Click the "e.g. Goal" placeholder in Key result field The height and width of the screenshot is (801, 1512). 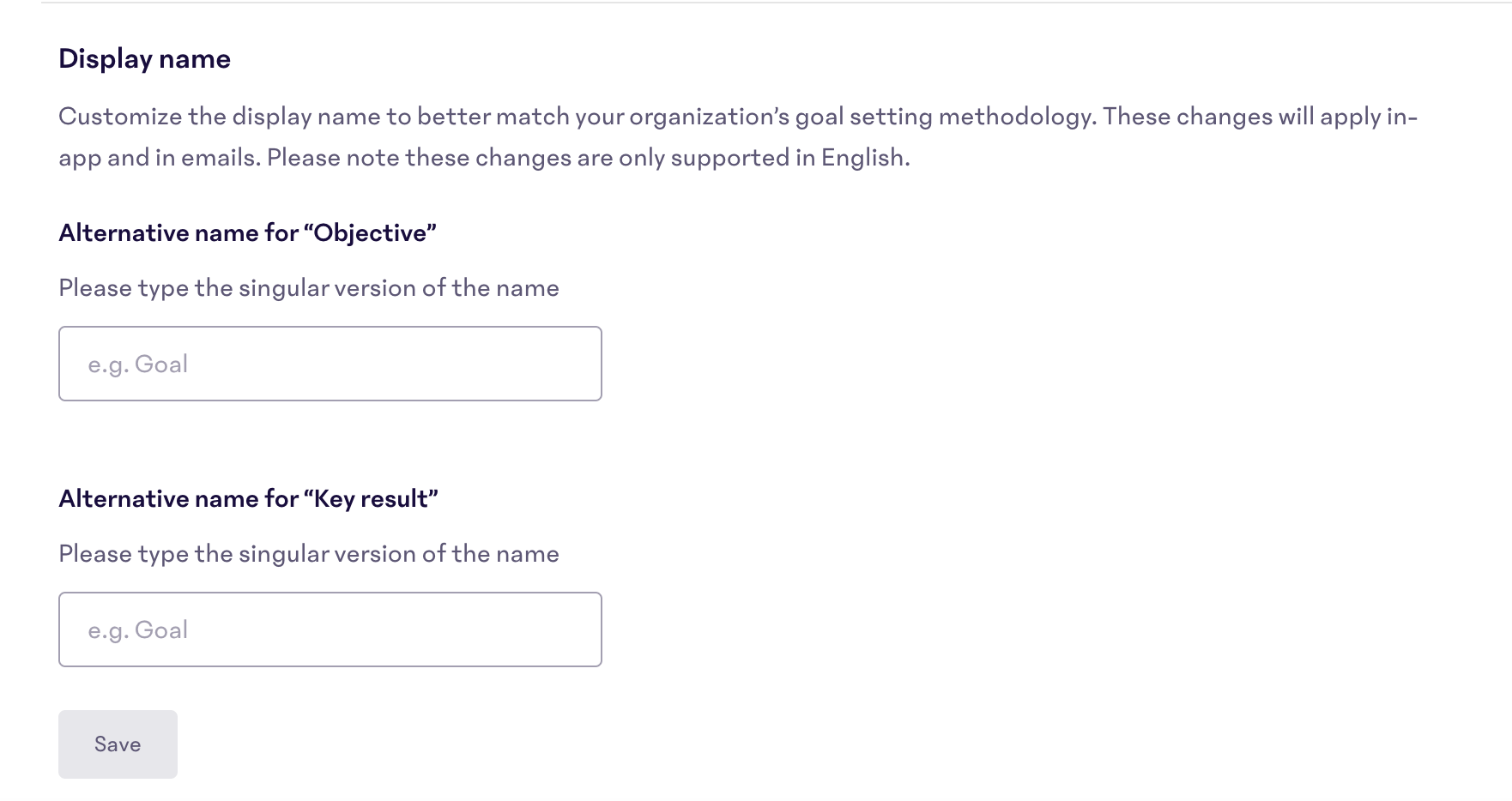tap(138, 630)
